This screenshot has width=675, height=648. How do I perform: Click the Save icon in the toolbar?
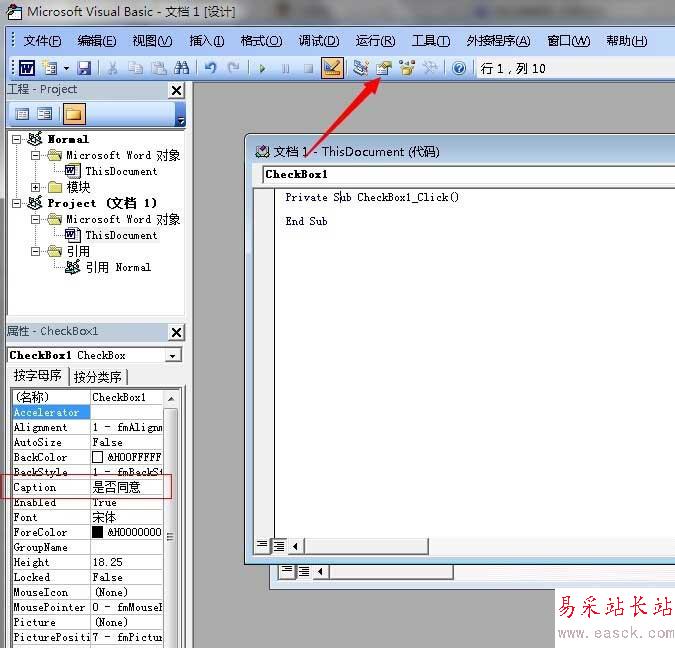coord(84,68)
